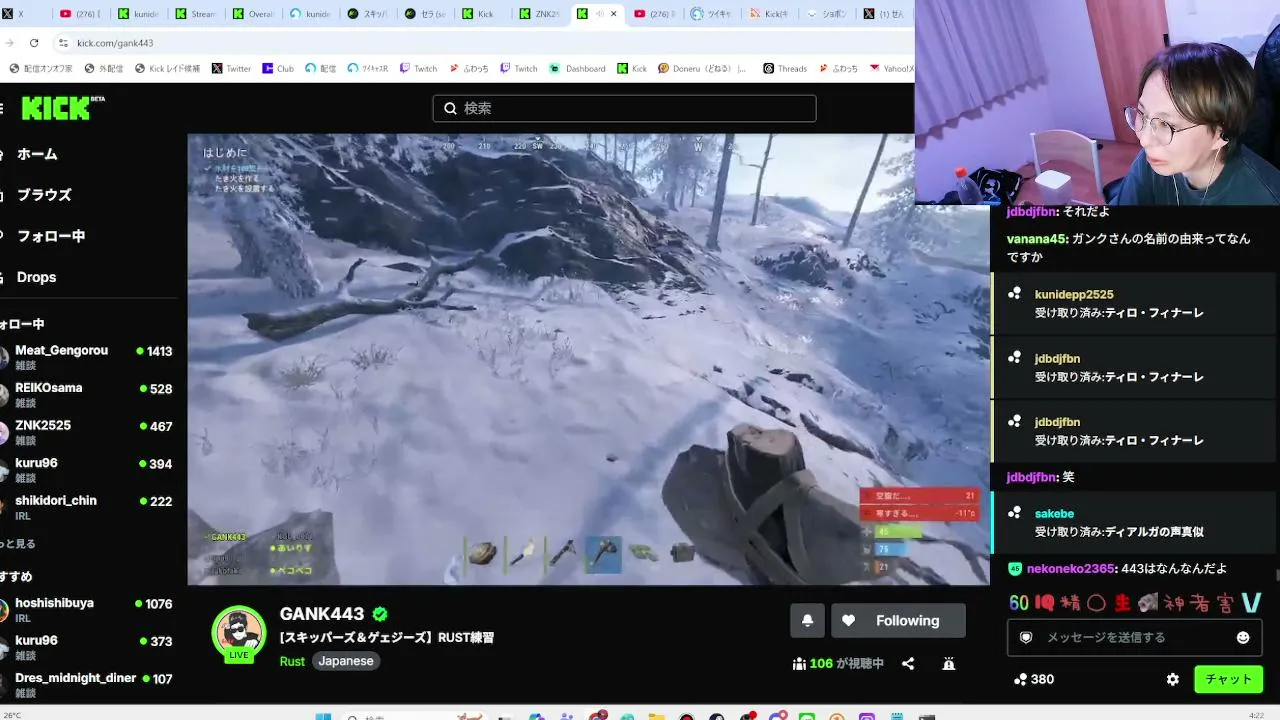
Task: Open the Club bookmark
Action: [278, 69]
